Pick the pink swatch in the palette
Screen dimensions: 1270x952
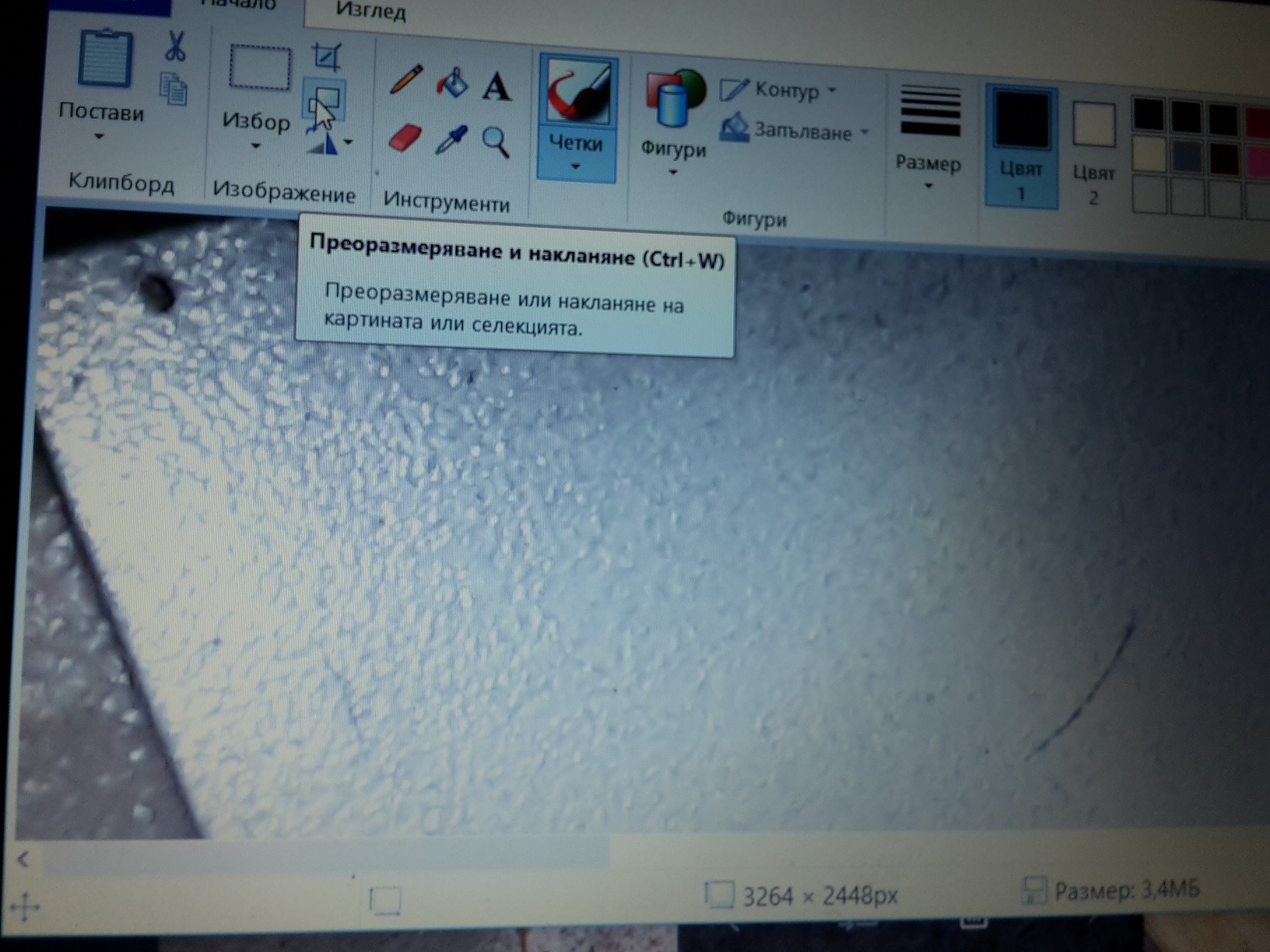point(1259,161)
